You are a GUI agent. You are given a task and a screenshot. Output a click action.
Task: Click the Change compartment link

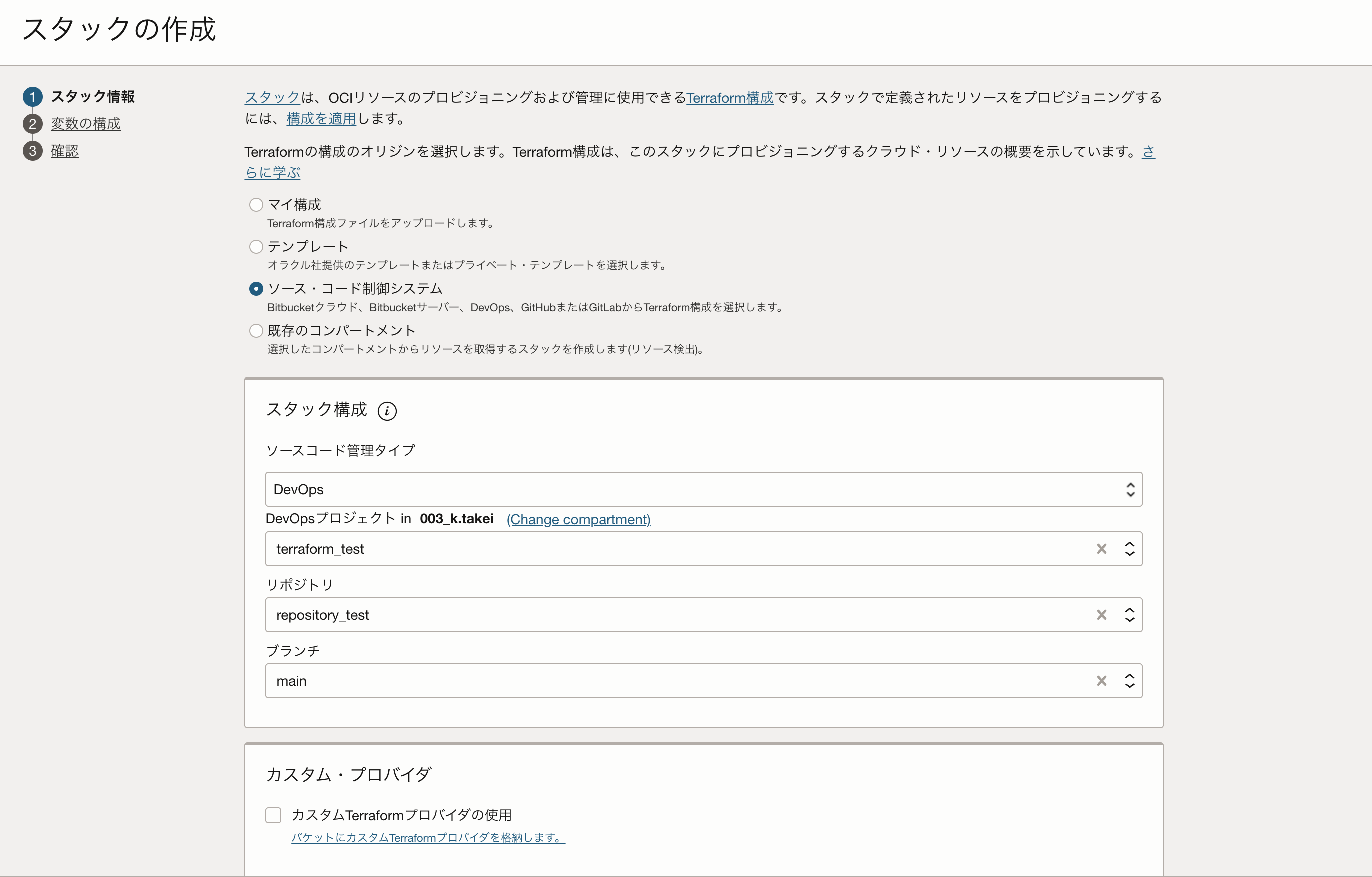578,519
